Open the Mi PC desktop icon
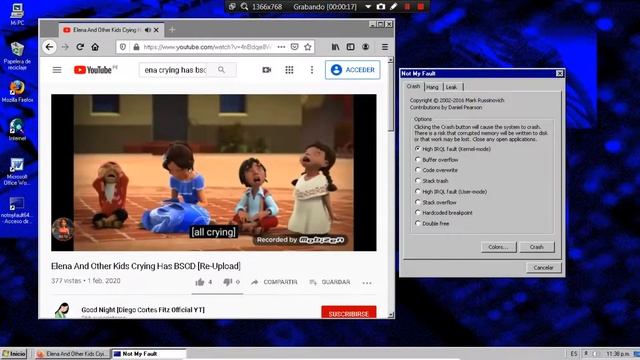This screenshot has width=640, height=360. pyautogui.click(x=17, y=13)
